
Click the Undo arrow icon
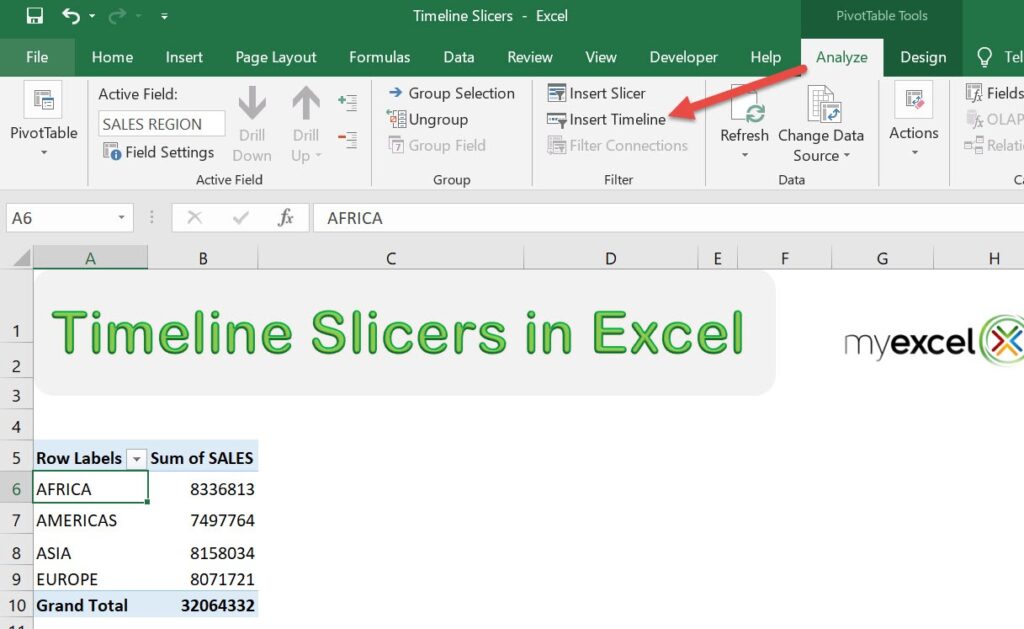tap(71, 16)
